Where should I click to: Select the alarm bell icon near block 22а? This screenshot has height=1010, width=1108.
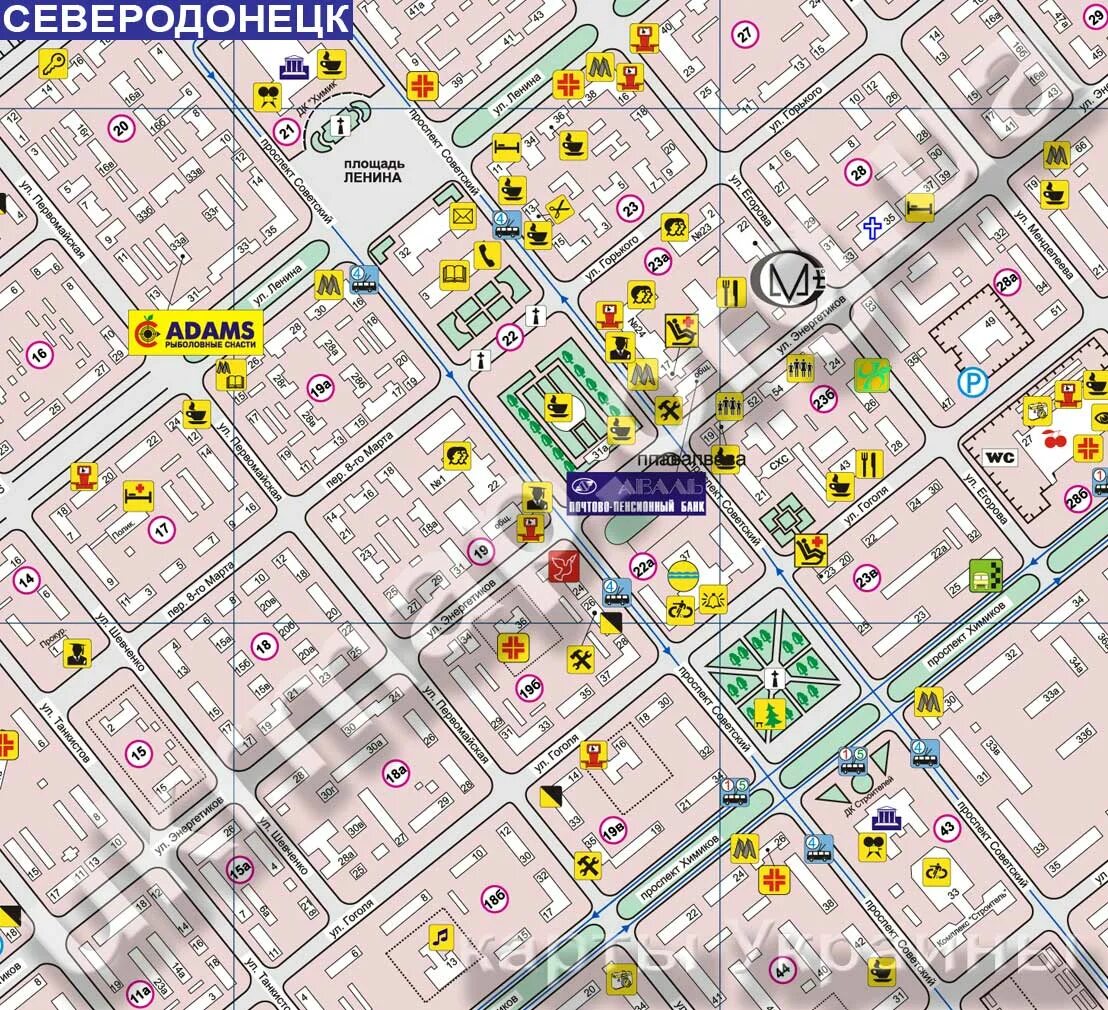point(713,600)
